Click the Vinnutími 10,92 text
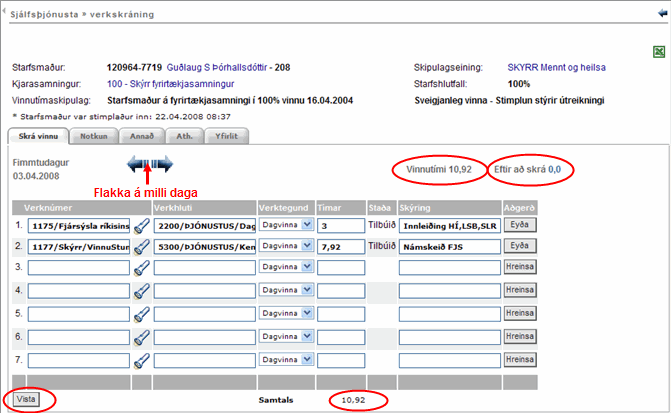This screenshot has height=413, width=671. point(439,169)
